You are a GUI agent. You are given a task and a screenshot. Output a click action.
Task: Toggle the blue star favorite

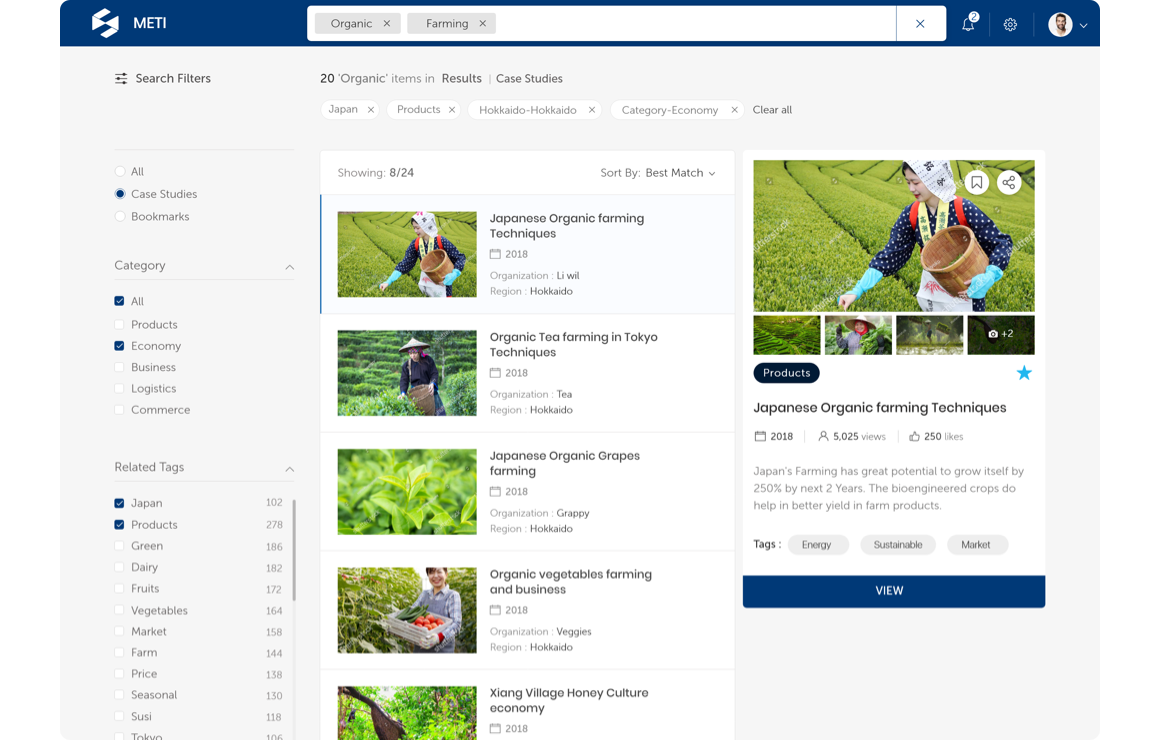click(x=1024, y=373)
